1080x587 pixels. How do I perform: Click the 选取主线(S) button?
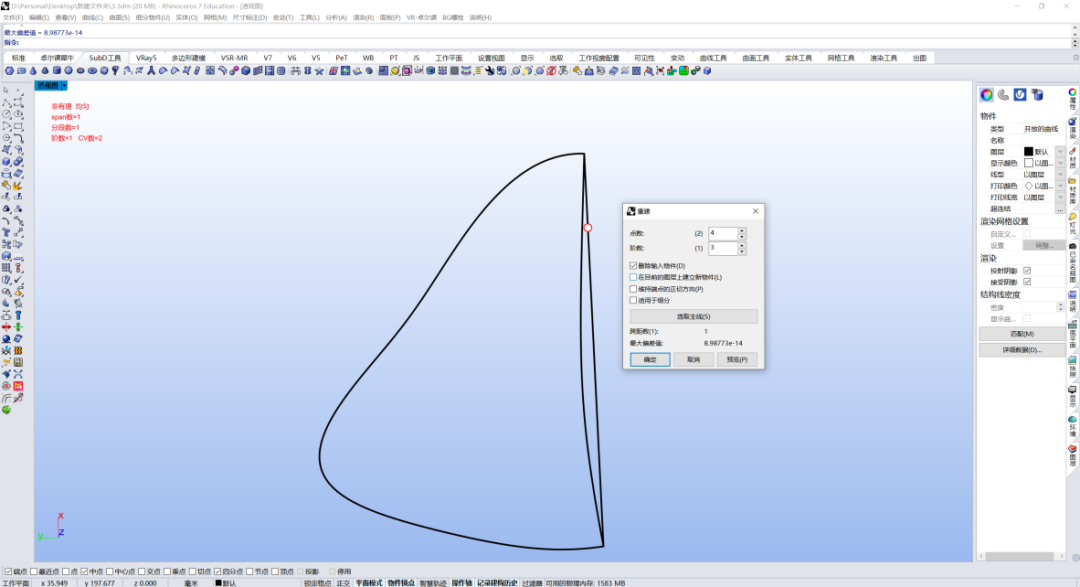tap(694, 316)
